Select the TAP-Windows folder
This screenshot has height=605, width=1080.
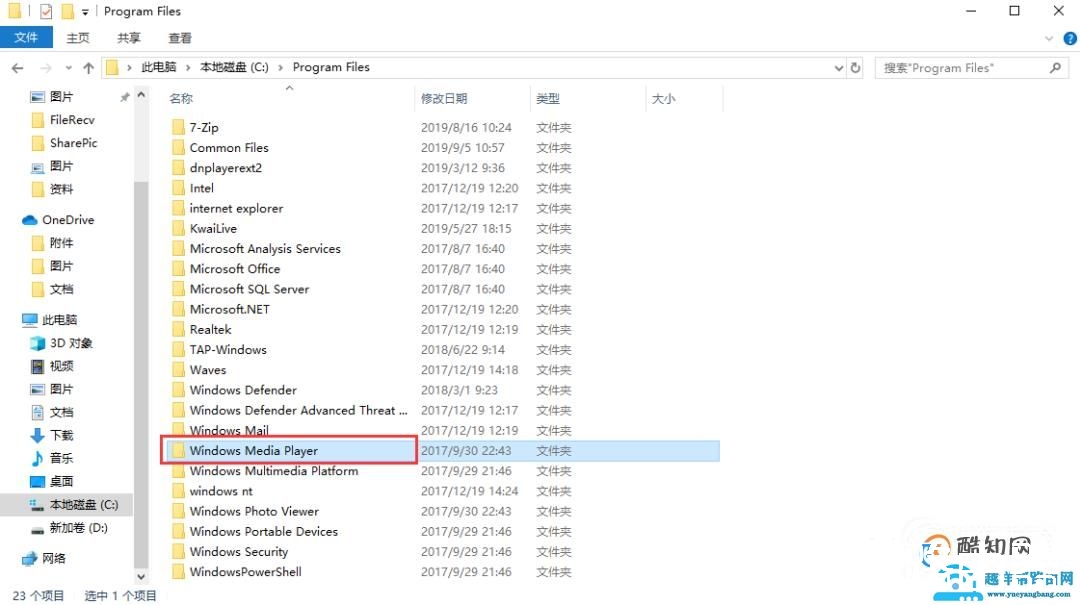228,349
